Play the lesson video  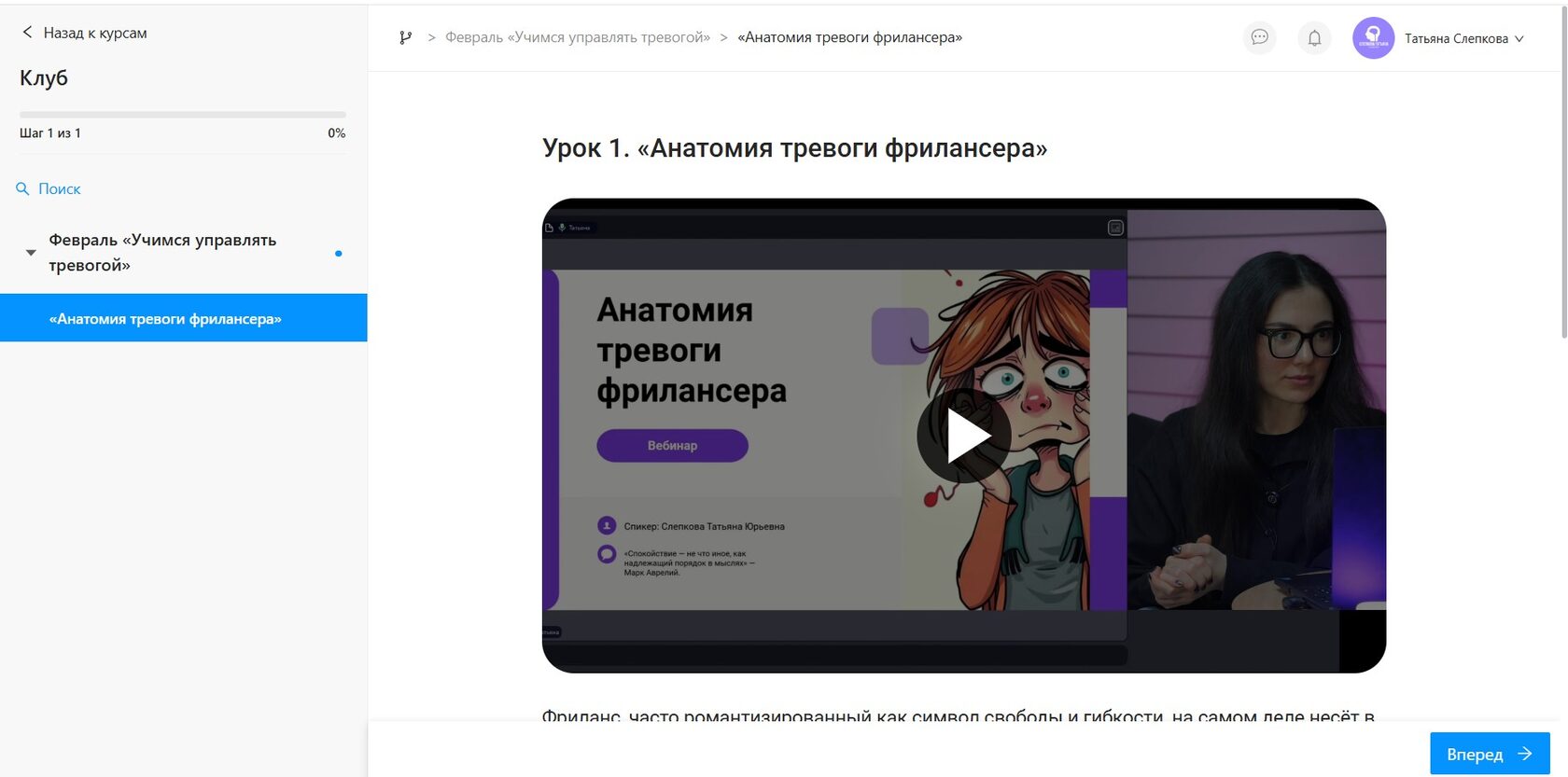[x=964, y=436]
